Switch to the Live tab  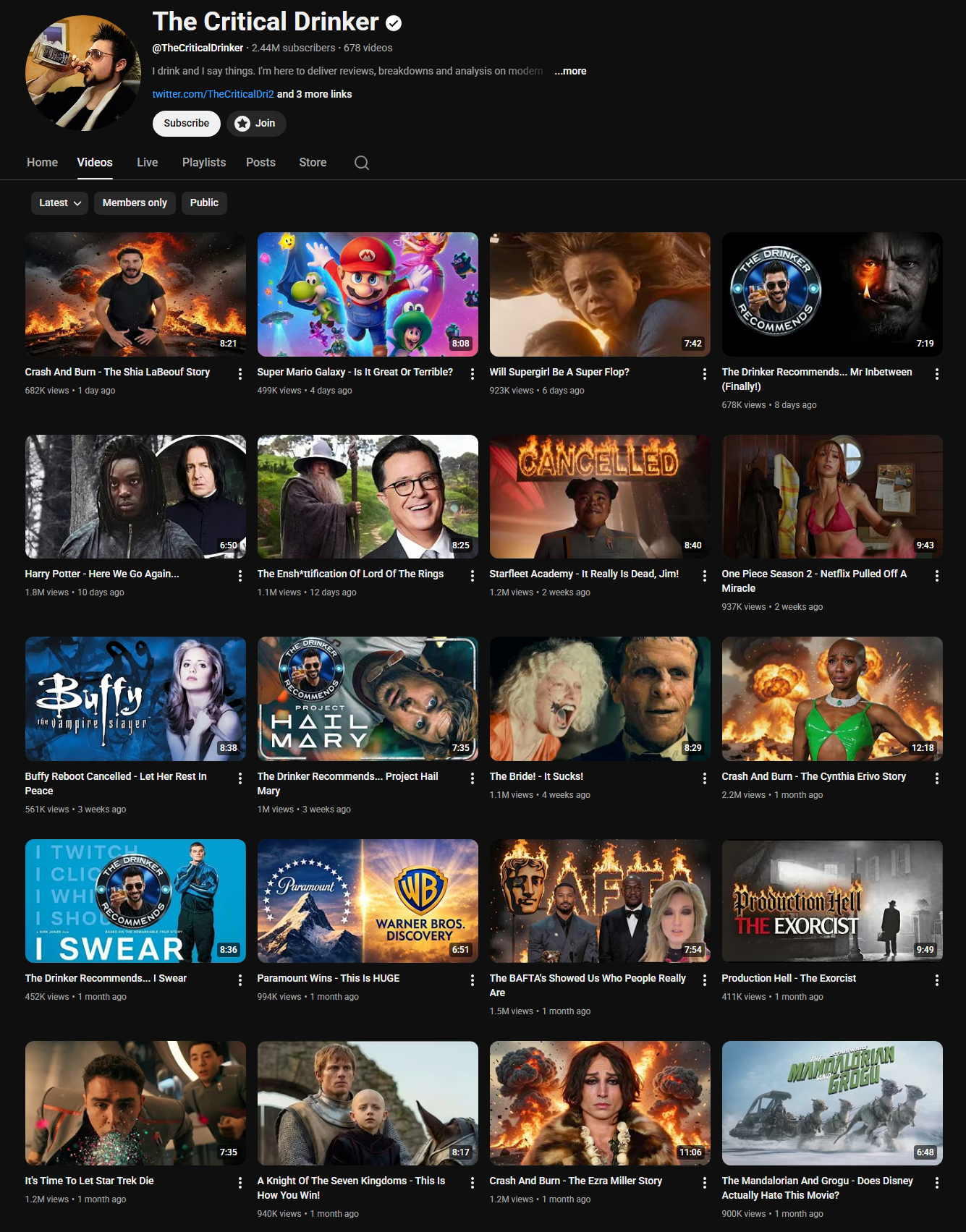(x=148, y=163)
